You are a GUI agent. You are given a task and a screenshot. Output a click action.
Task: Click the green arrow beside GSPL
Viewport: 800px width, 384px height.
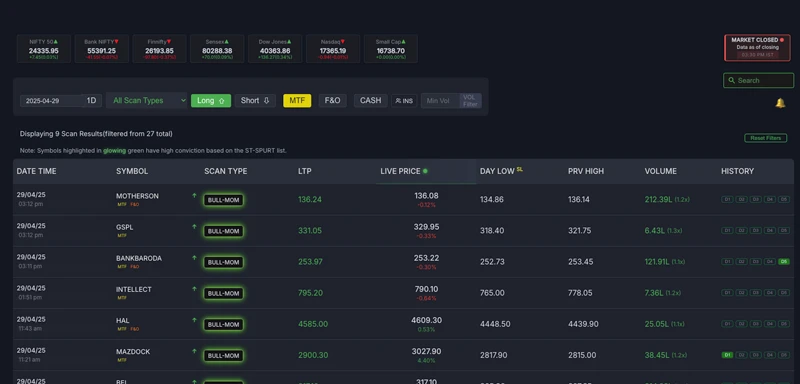[x=194, y=226]
